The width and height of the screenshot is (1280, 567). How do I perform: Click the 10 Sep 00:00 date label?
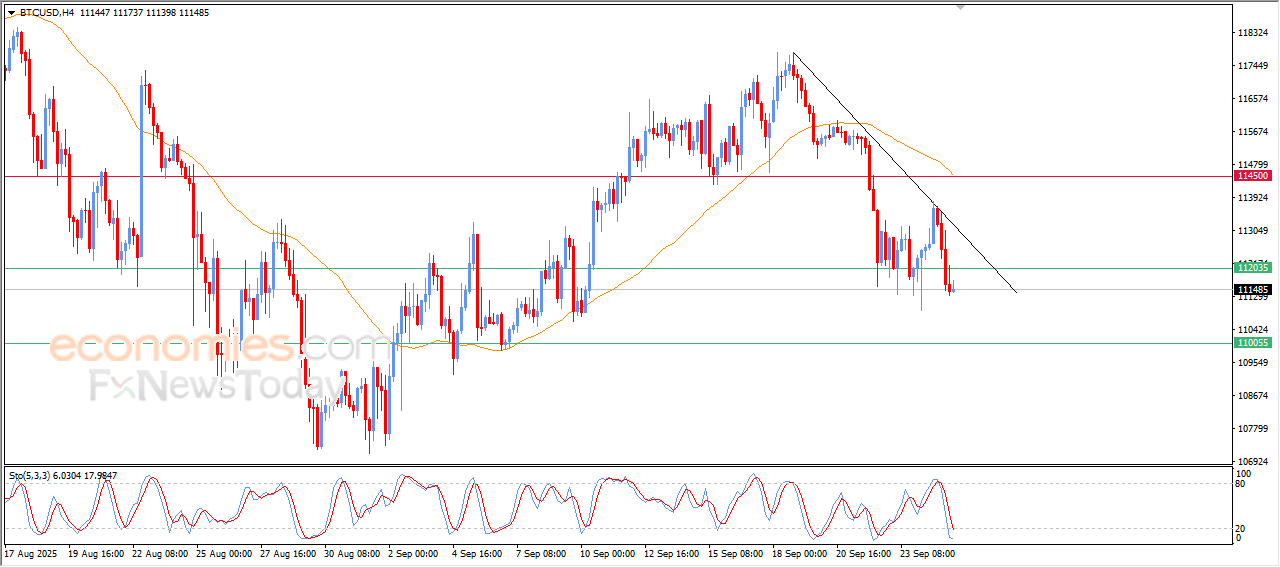pos(608,552)
